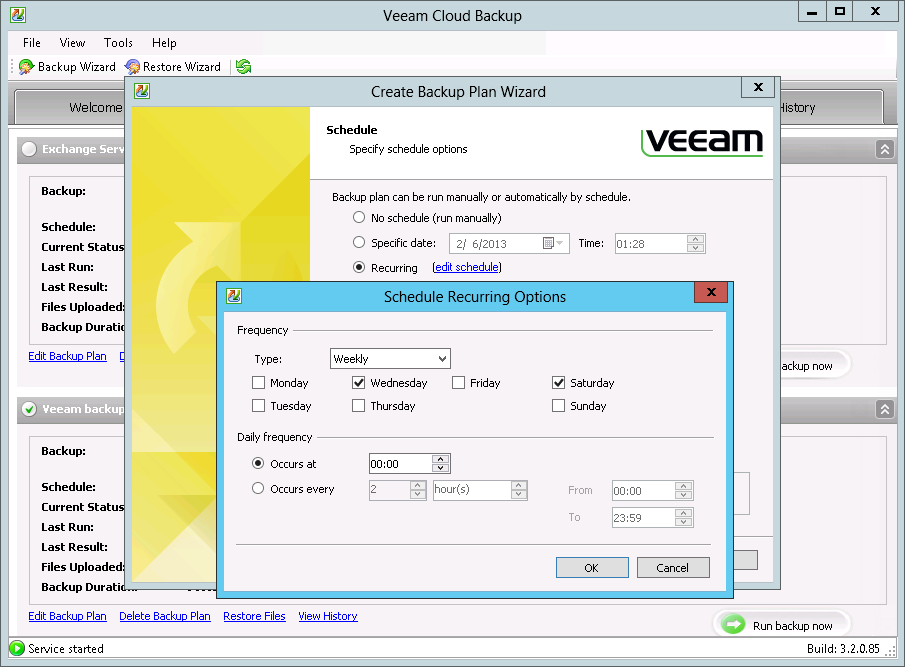Collapse the Exchange Server plan panel chevron
This screenshot has height=667, width=905.
tap(884, 149)
